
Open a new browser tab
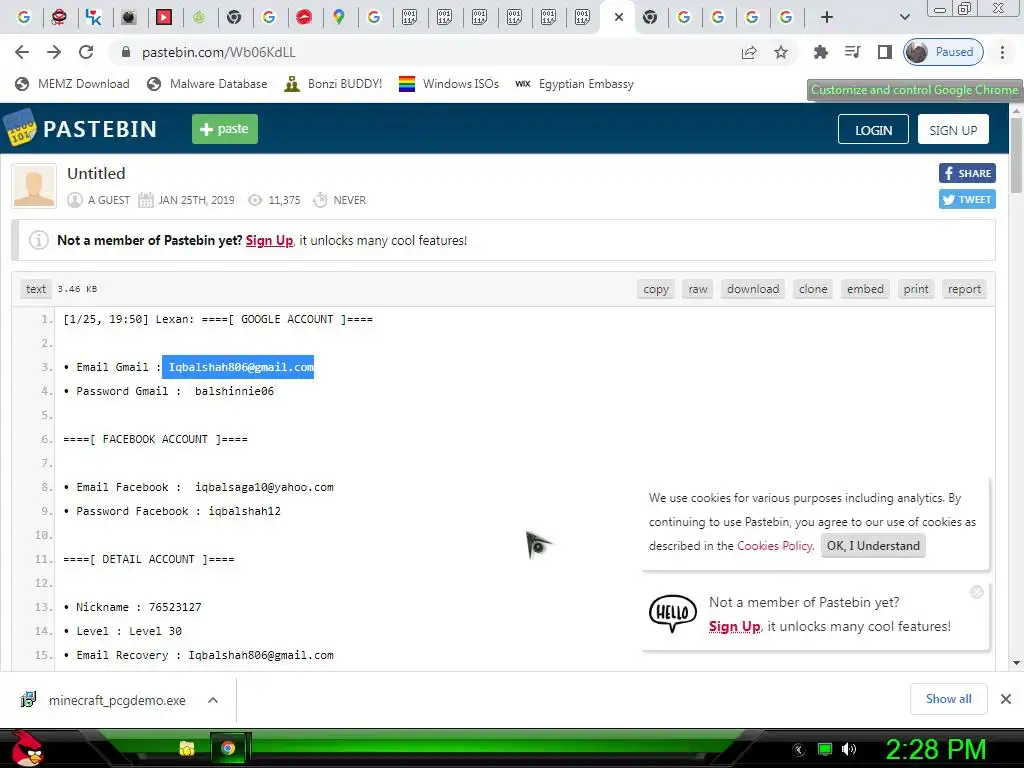click(x=827, y=17)
